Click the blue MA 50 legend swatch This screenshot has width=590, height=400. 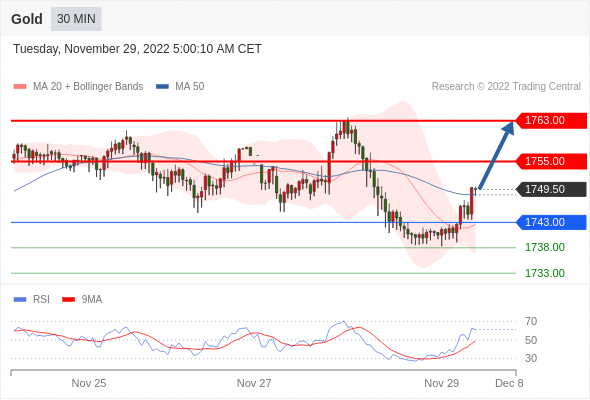click(162, 87)
